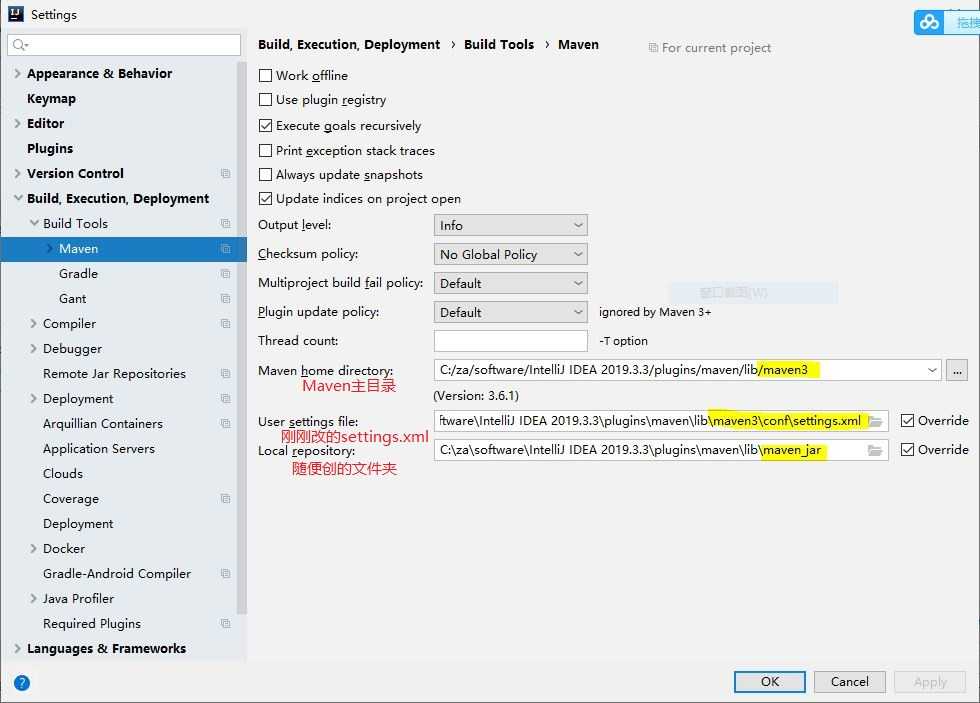Screen dimensions: 980x703
Task: Open Clouds settings page
Action: tap(62, 474)
